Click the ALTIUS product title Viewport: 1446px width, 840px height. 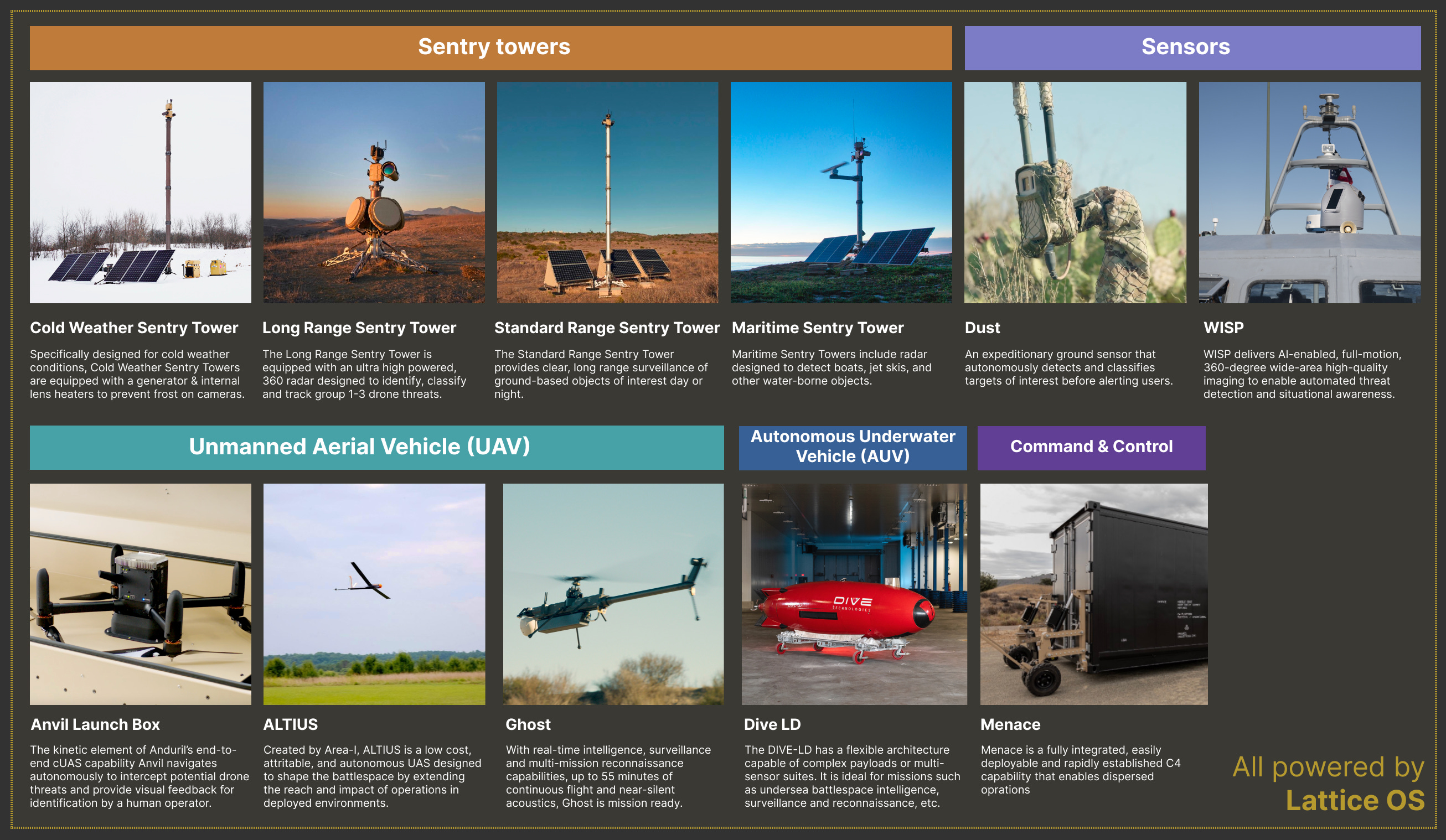[290, 725]
